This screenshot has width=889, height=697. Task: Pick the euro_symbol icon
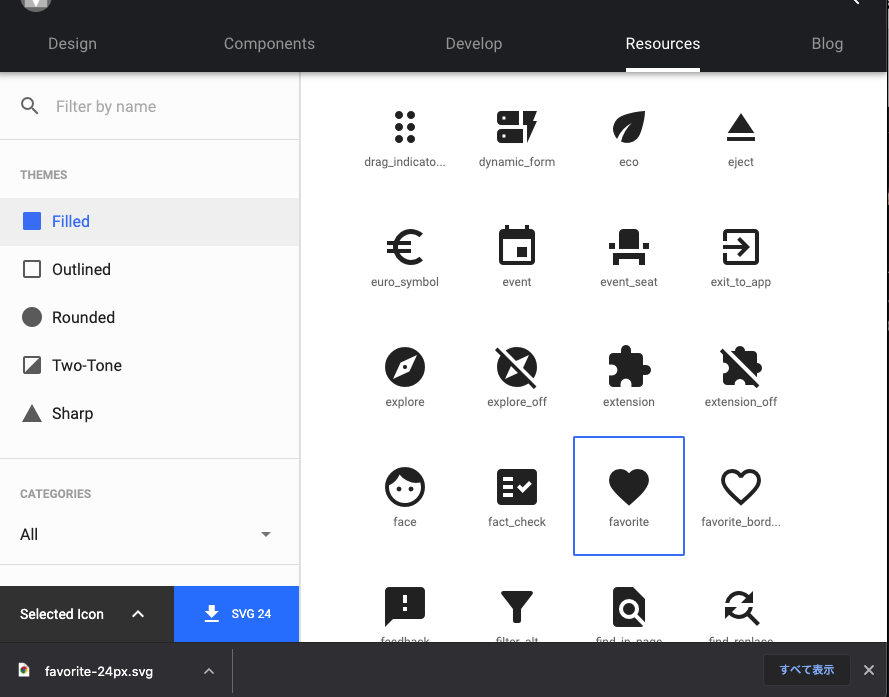(405, 247)
